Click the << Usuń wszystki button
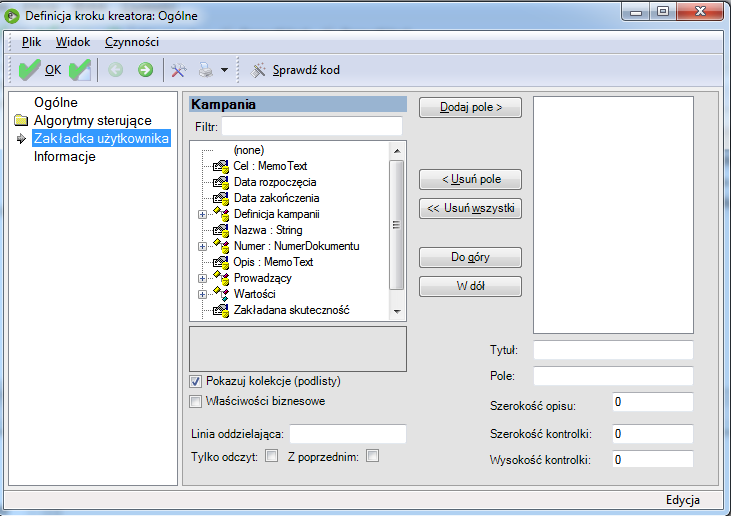The image size is (731, 516). 470,208
